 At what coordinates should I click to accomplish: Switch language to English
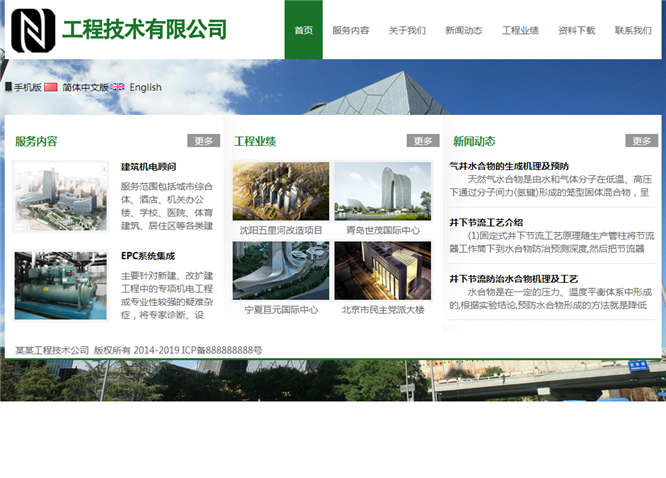[145, 88]
